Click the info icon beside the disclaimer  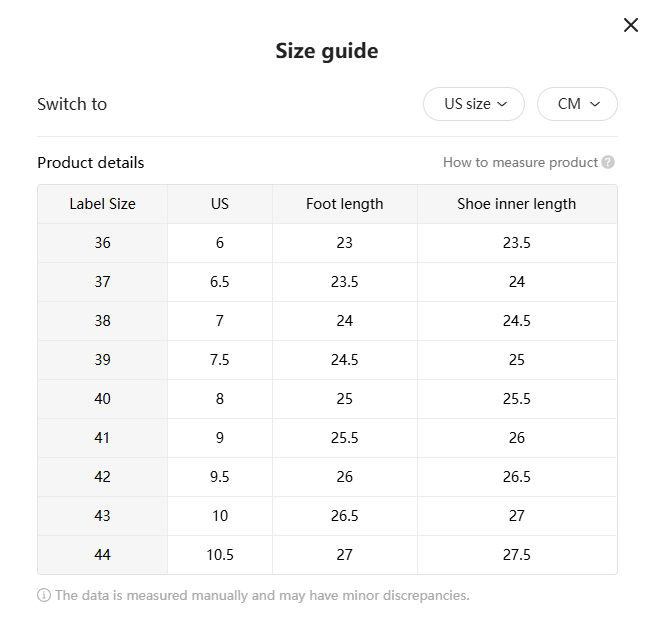coord(44,595)
